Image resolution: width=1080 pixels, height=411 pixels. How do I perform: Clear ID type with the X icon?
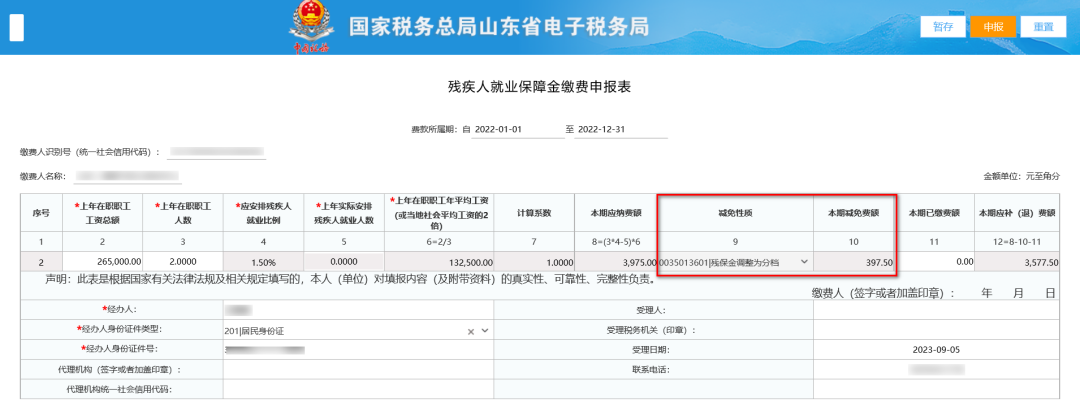[471, 331]
